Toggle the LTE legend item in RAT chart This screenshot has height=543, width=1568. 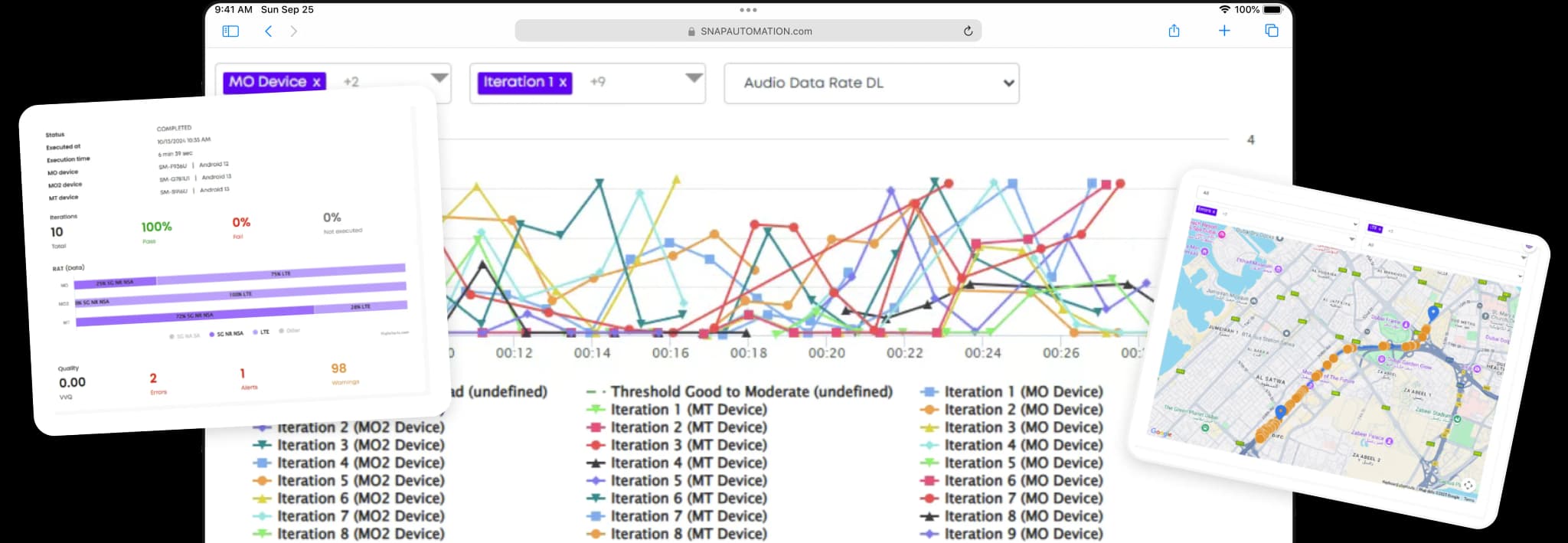tap(261, 332)
